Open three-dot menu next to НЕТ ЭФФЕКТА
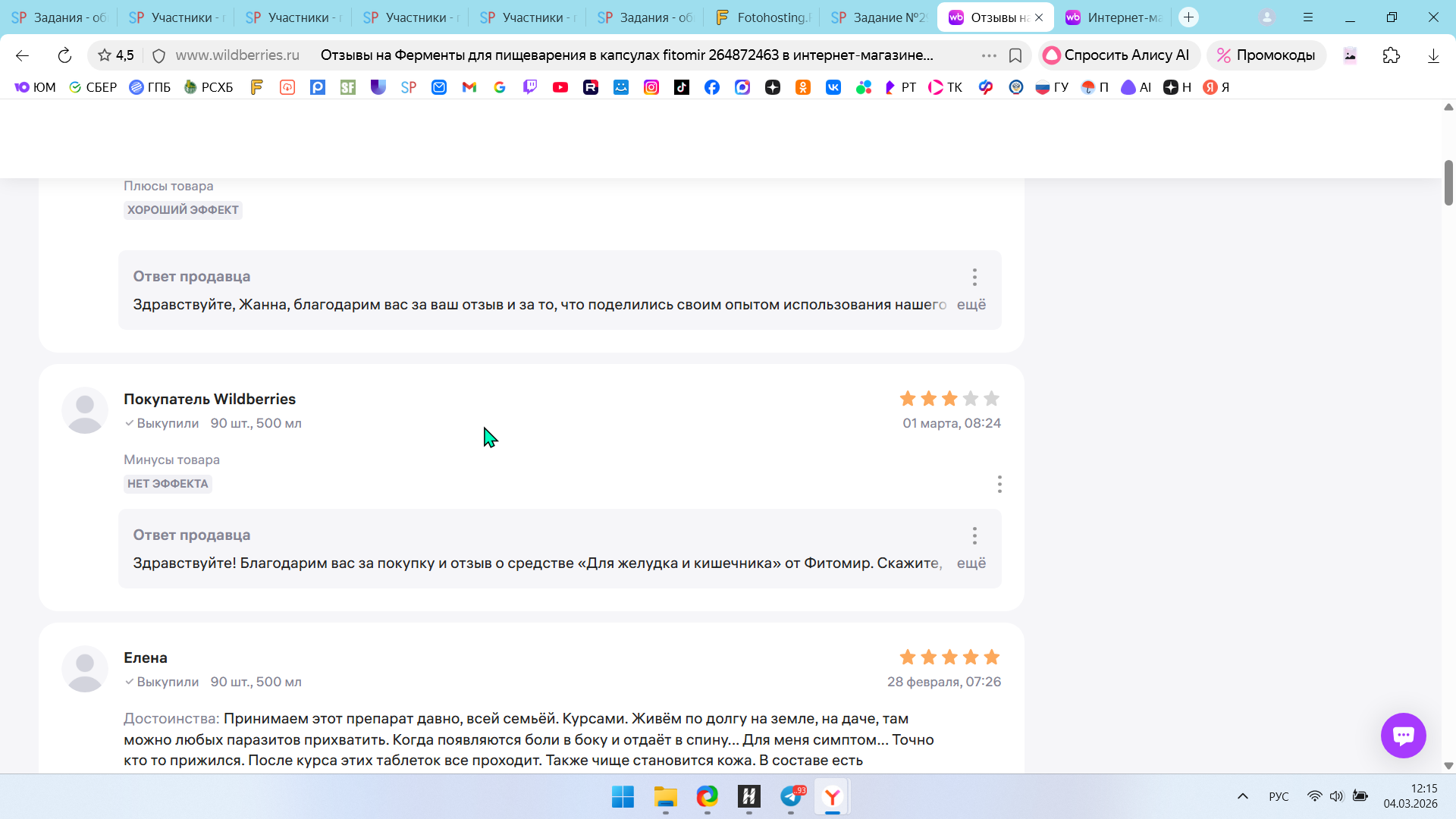Viewport: 1456px width, 819px height. [x=999, y=484]
